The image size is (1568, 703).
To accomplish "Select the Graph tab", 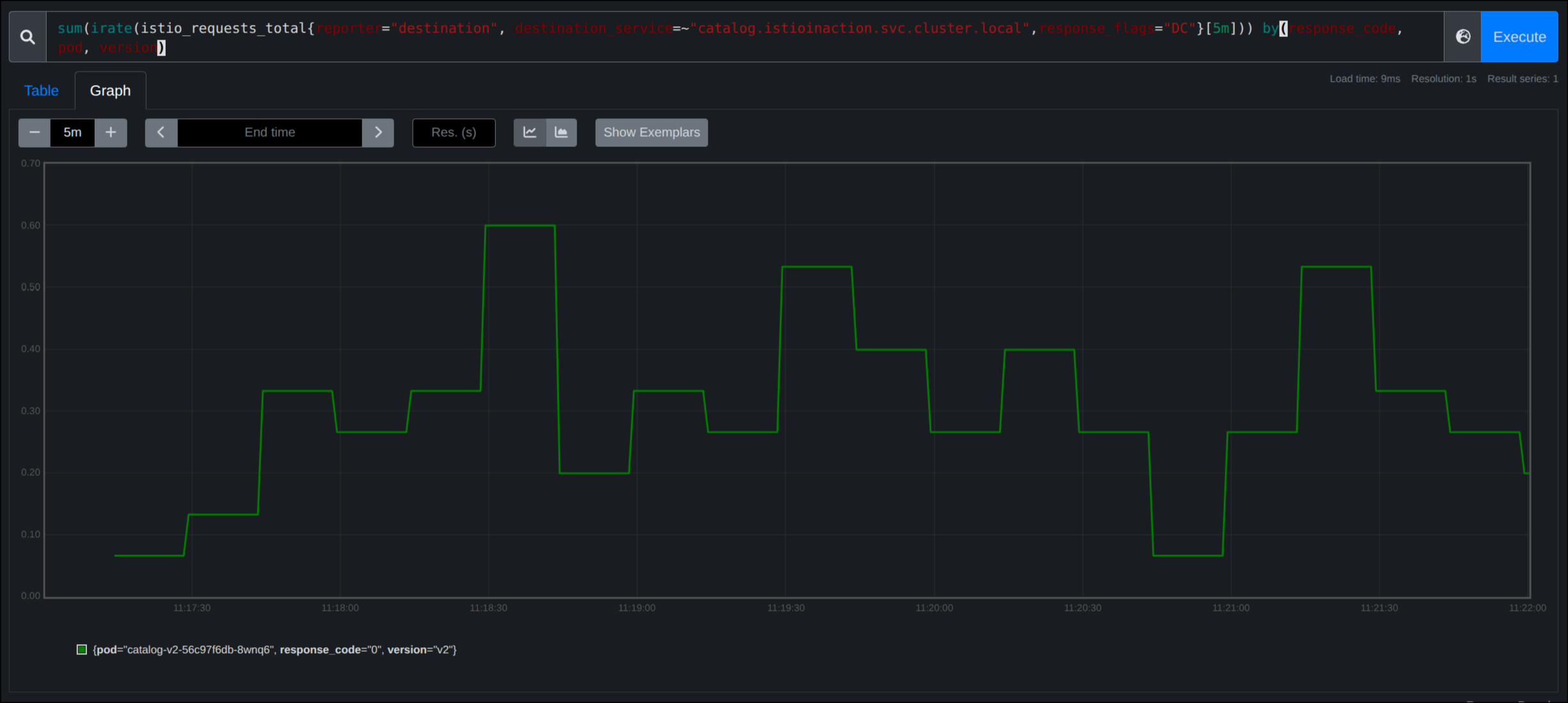I will [110, 91].
